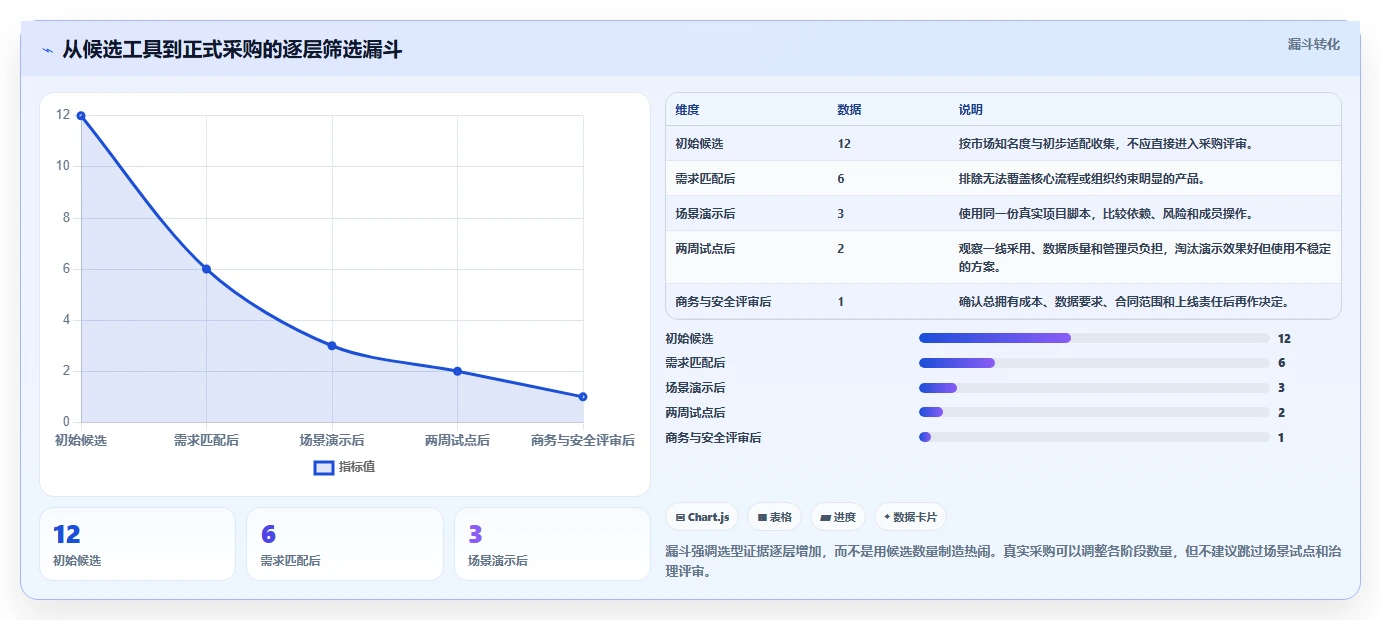
Task: Click the pulse icon beside the funnel title
Action: click(48, 50)
